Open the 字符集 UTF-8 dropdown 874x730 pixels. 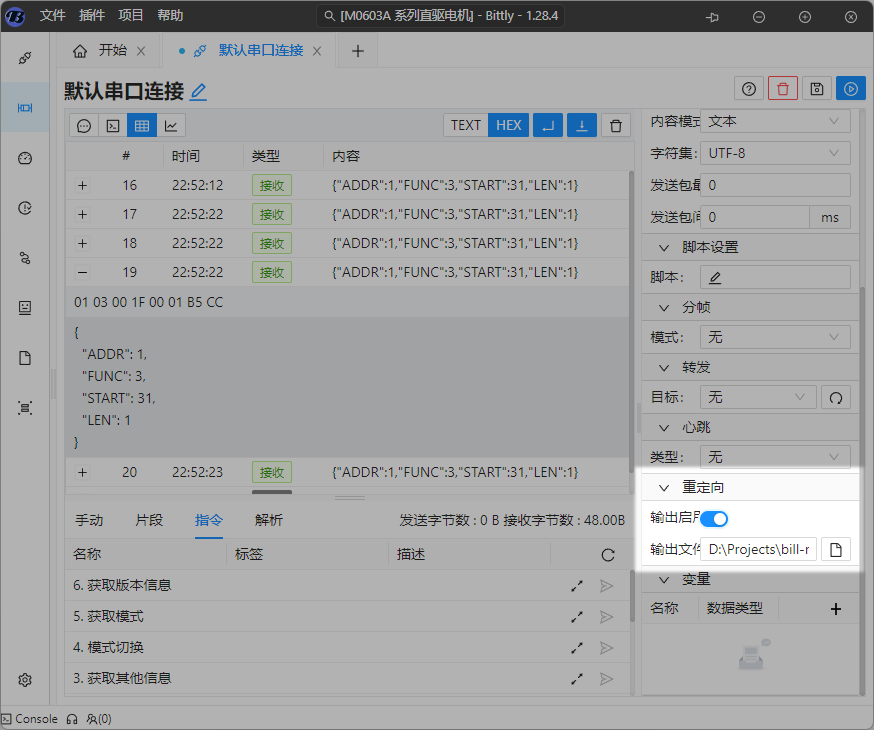click(x=775, y=153)
